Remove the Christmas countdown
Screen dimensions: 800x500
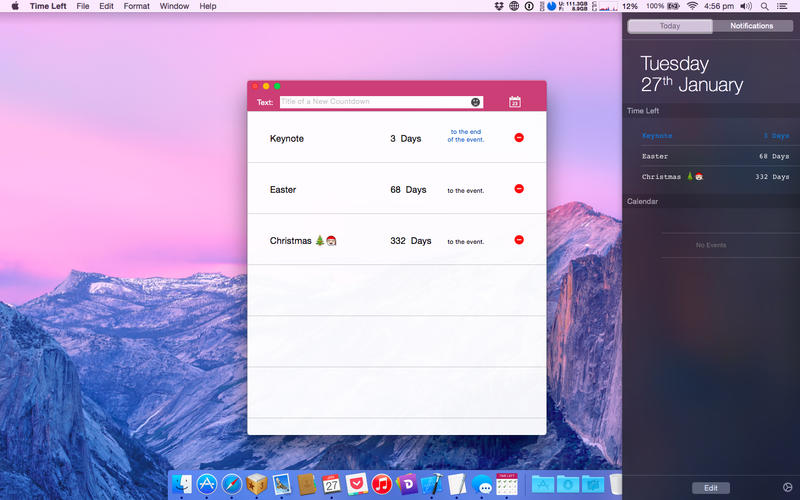pyautogui.click(x=519, y=239)
